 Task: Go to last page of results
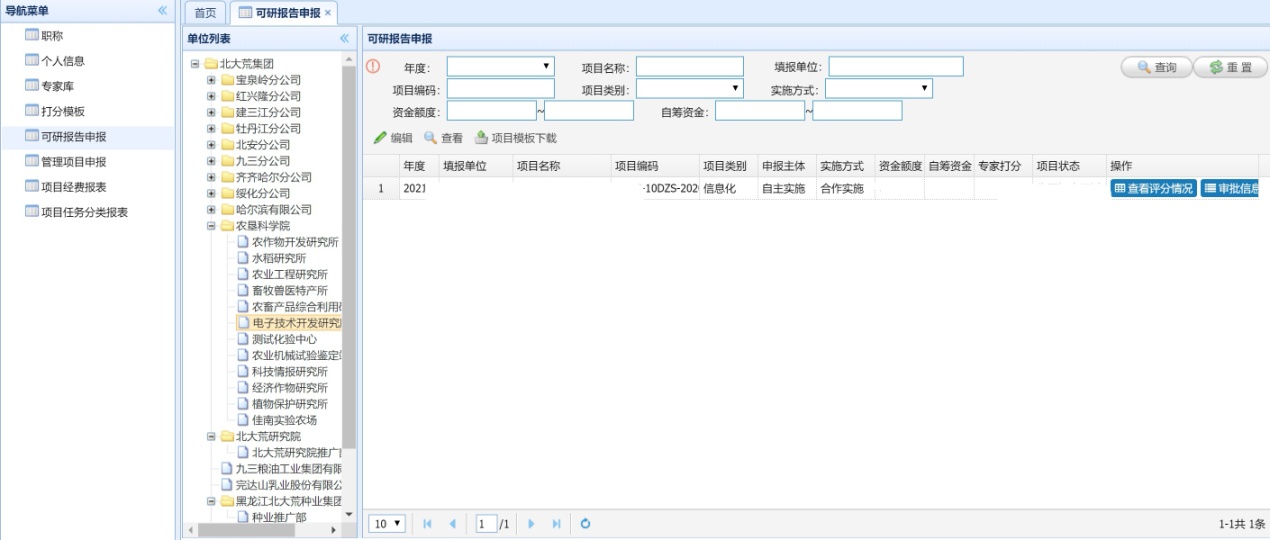point(556,523)
